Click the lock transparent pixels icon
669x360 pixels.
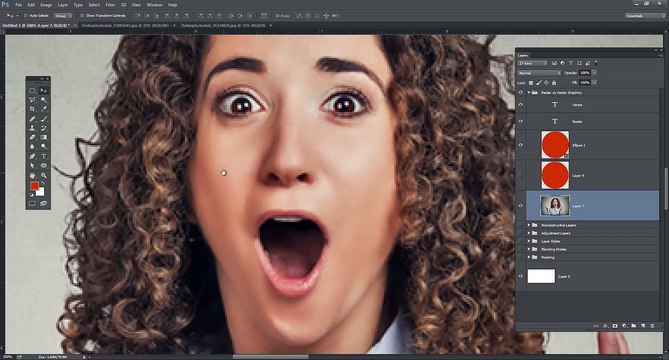click(531, 83)
